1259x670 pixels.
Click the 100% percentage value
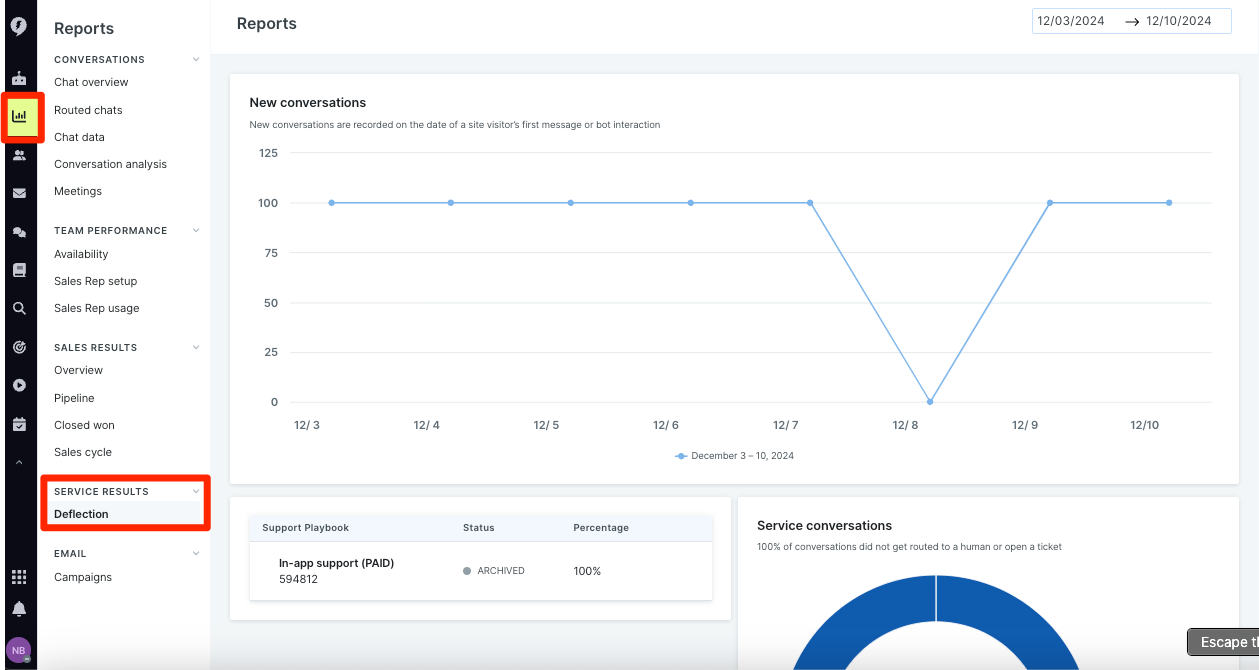pyautogui.click(x=587, y=571)
